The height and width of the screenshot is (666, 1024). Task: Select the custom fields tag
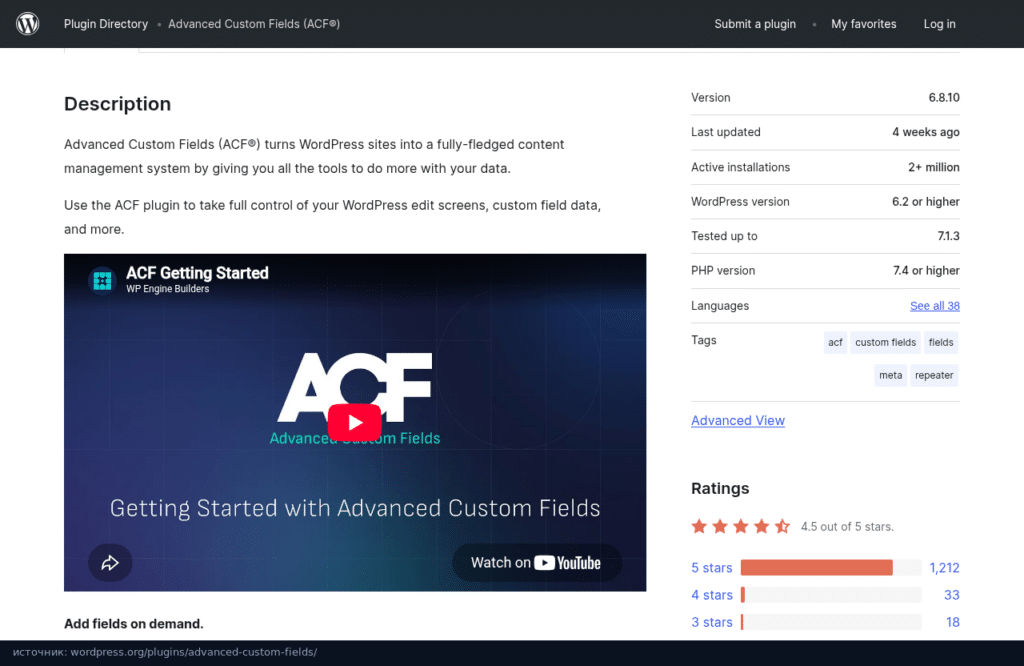[x=886, y=342]
